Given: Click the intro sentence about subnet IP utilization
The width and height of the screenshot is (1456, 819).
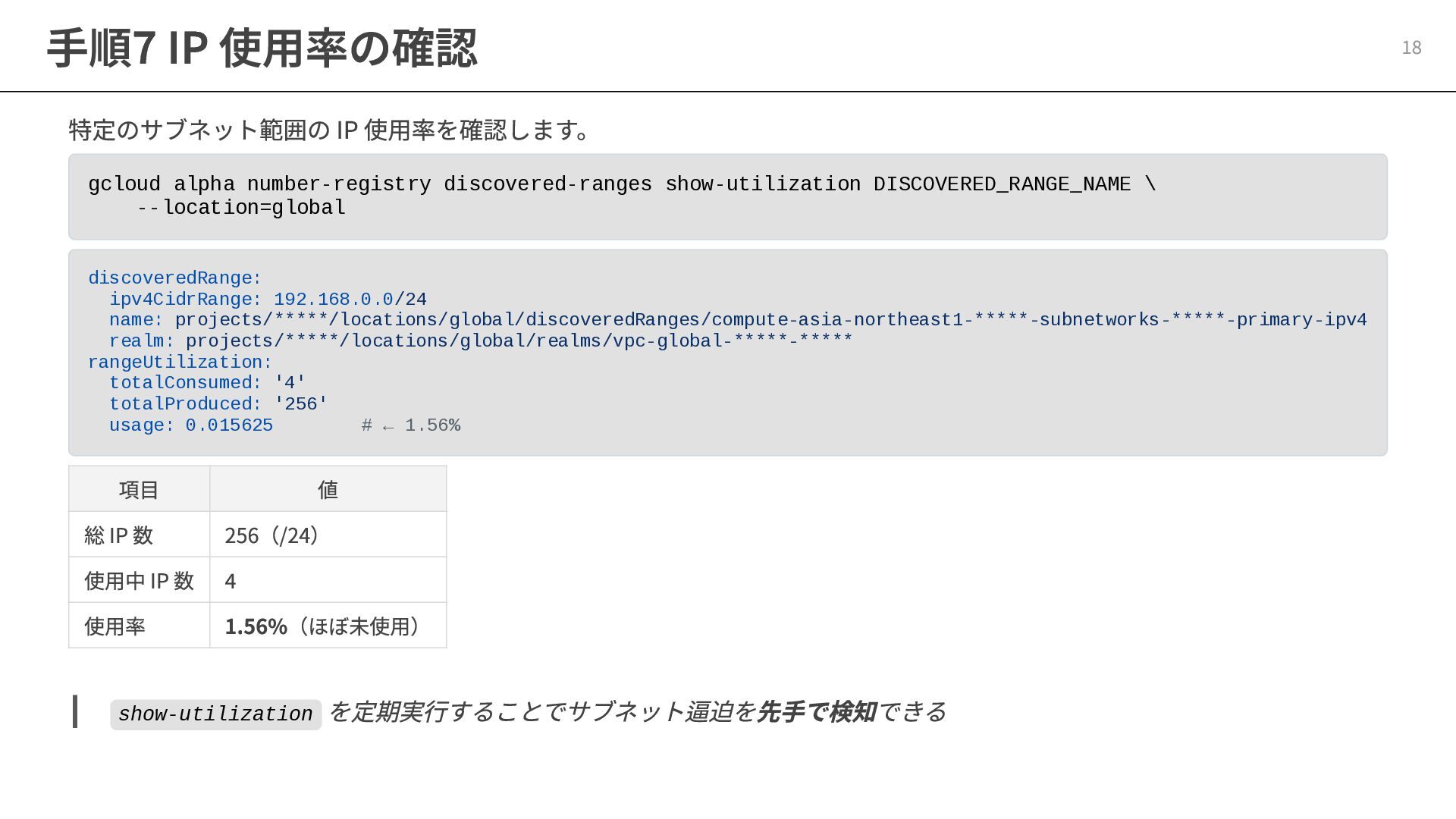Looking at the screenshot, I should click(x=329, y=130).
